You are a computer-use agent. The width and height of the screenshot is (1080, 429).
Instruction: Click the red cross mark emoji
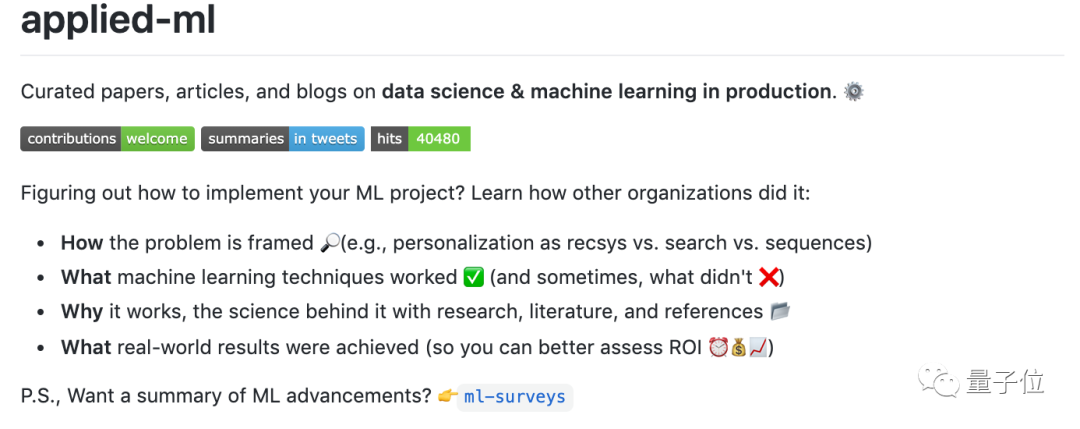click(769, 277)
